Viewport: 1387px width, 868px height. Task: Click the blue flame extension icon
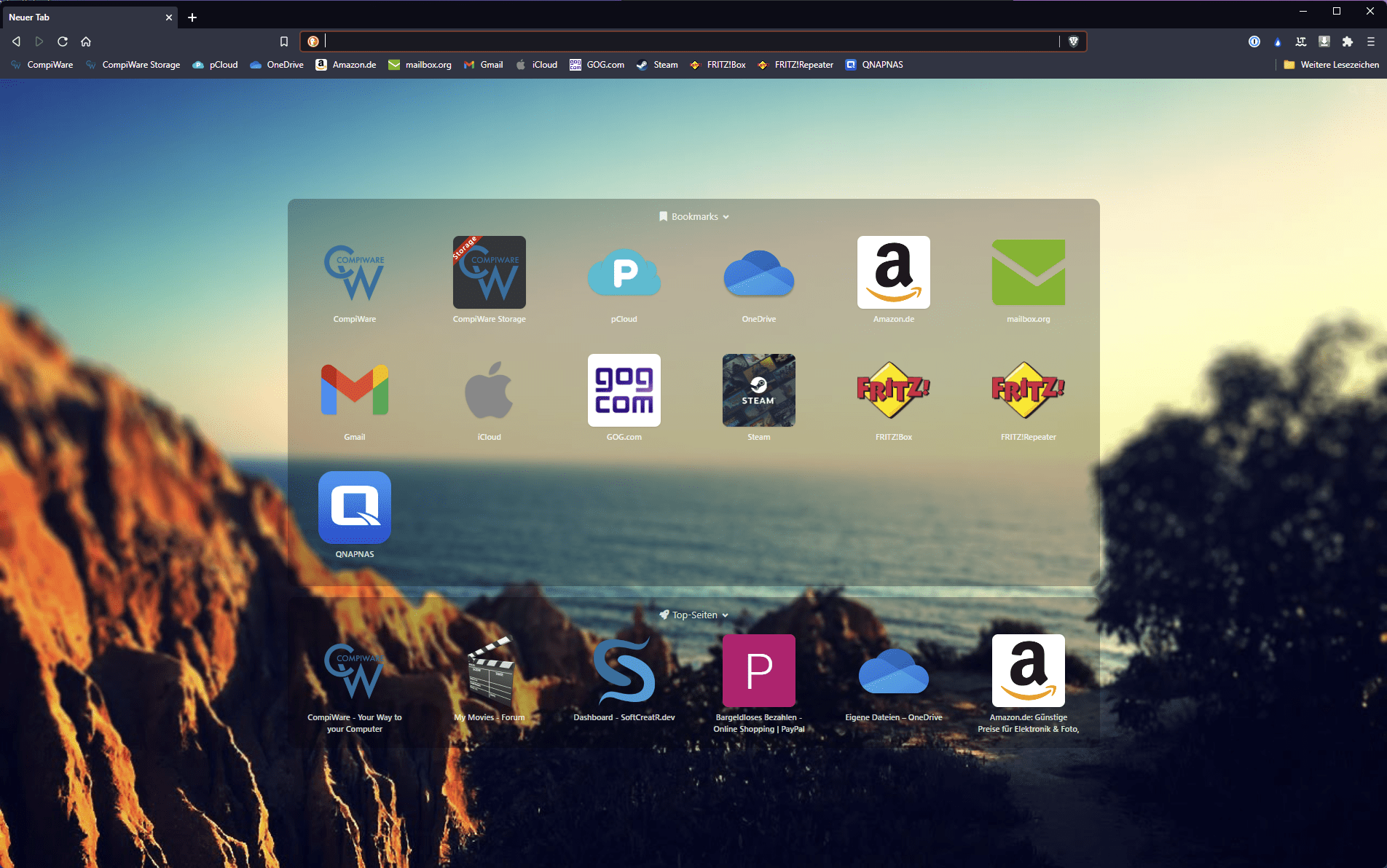(x=1278, y=42)
